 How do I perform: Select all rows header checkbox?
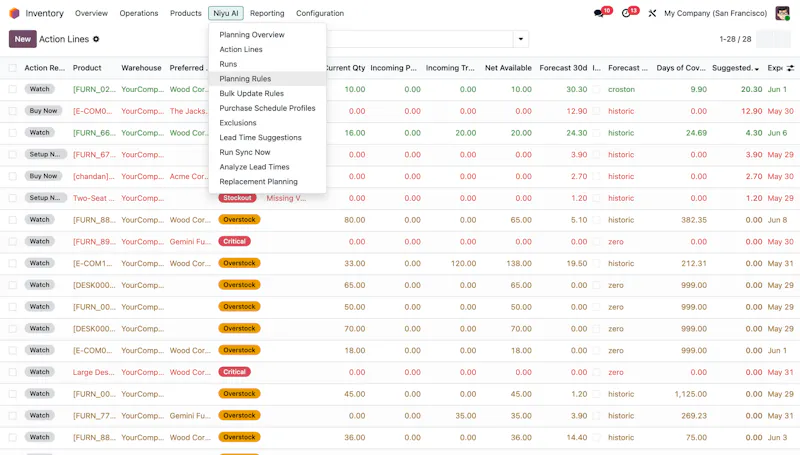coord(13,68)
